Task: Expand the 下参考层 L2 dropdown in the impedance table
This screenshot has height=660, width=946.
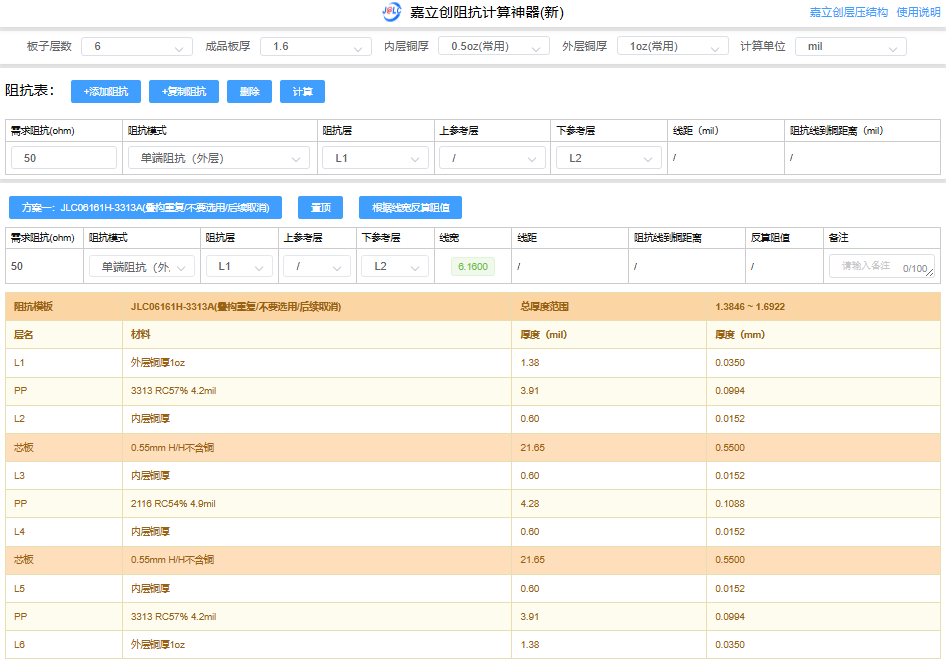Action: pos(608,158)
